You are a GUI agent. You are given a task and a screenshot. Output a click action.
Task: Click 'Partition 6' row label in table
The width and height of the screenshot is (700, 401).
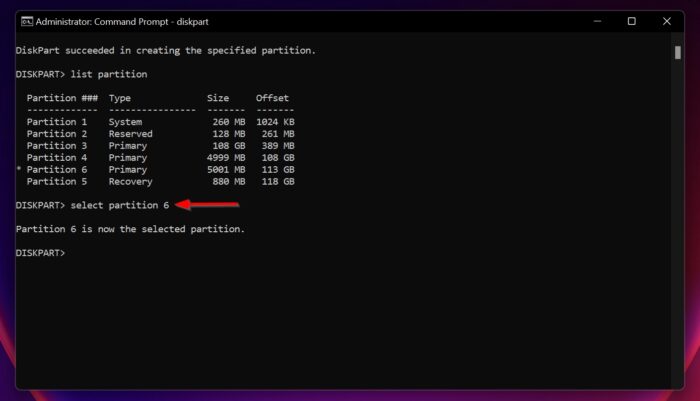pos(57,169)
